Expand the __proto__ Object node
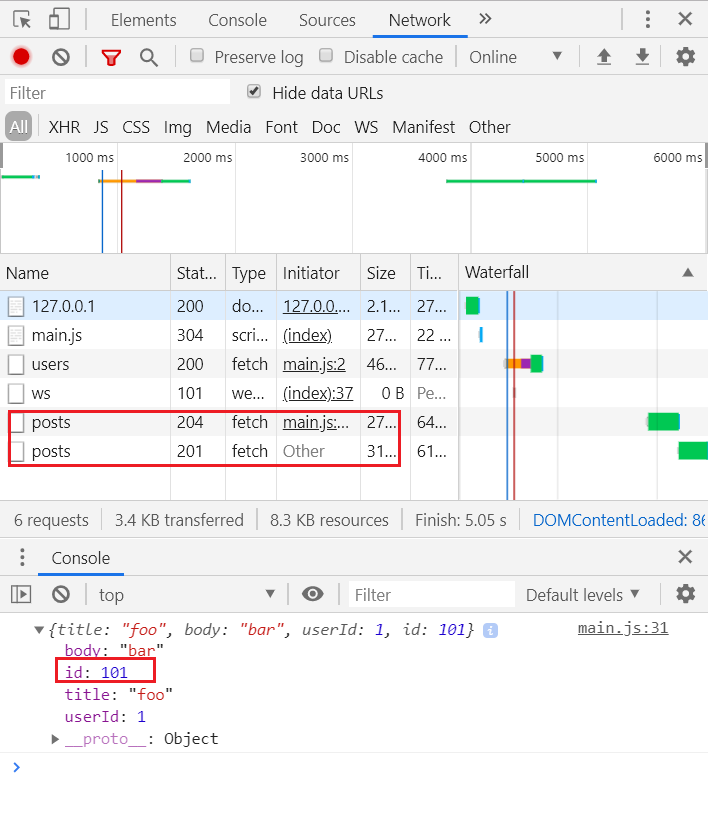The image size is (708, 827). coord(56,739)
